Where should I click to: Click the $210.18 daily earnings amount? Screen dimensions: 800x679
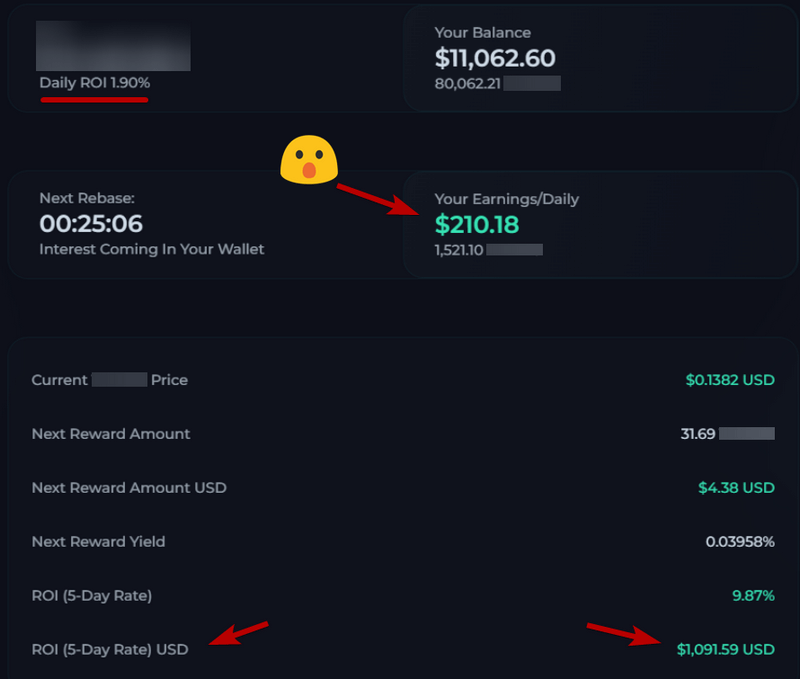click(477, 224)
